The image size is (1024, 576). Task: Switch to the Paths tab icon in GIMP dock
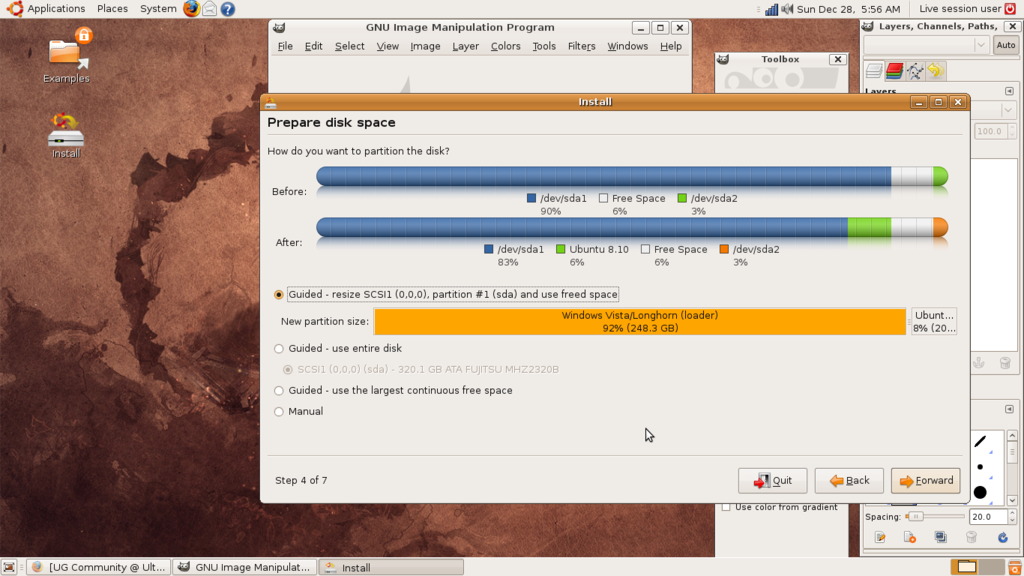click(915, 71)
